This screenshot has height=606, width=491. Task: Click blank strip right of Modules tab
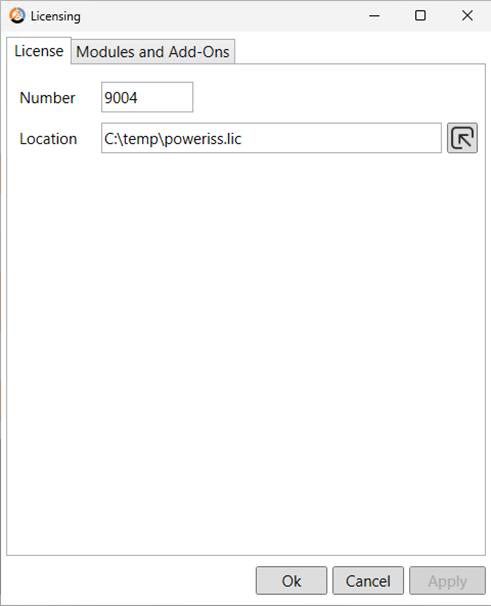tap(360, 51)
